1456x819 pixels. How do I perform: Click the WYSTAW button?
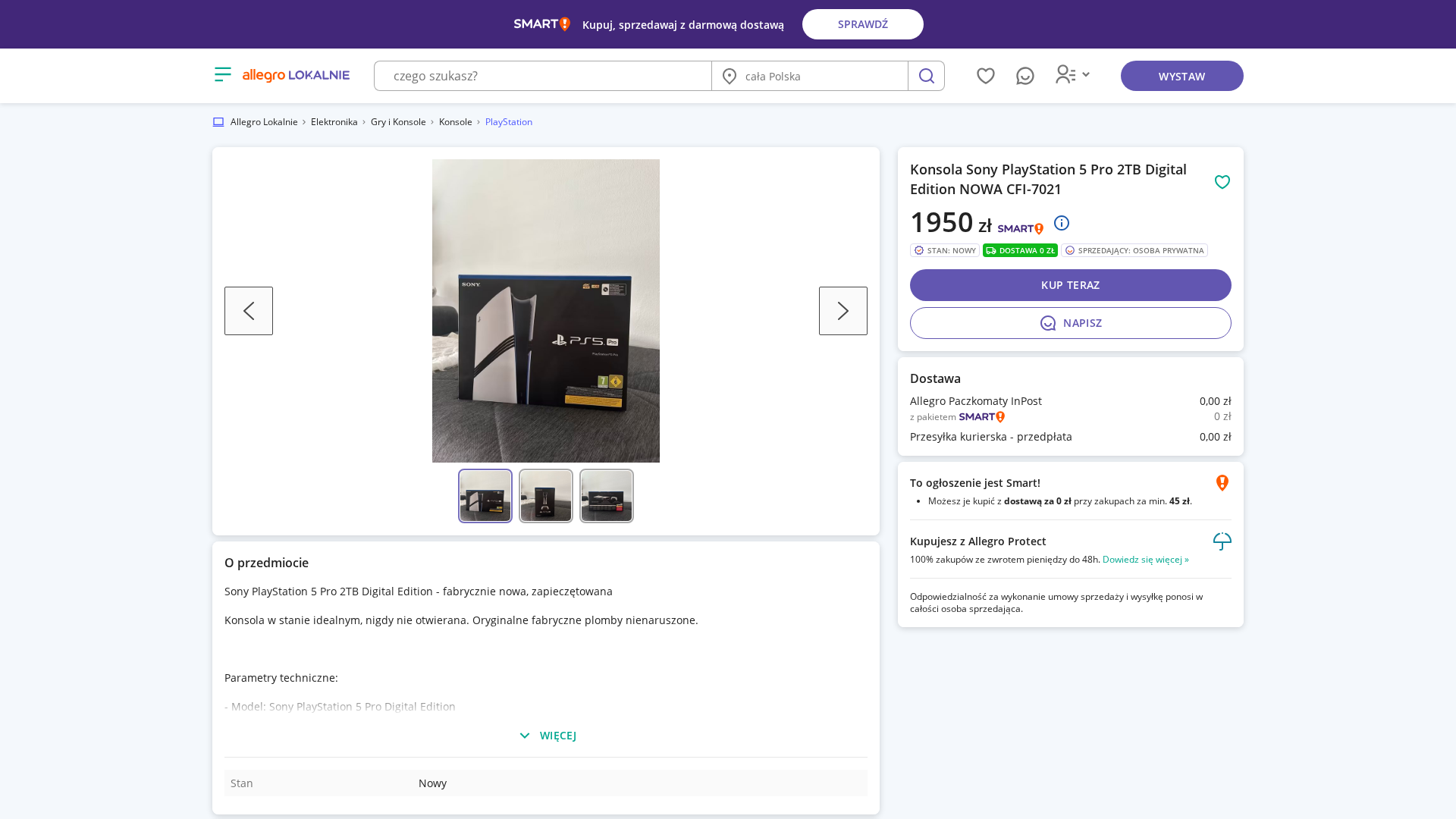click(1181, 76)
